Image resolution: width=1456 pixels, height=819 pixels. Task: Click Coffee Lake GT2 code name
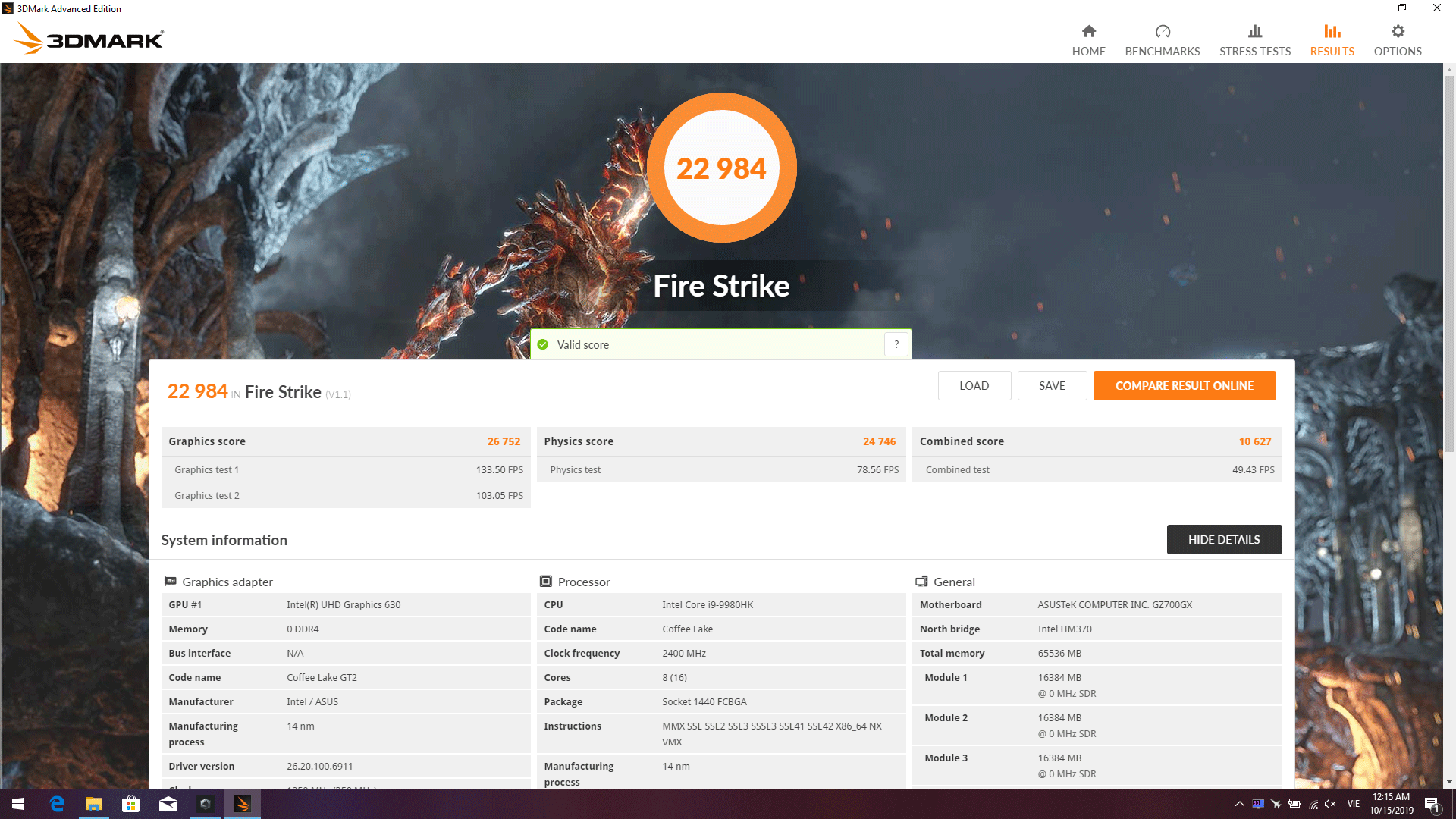pos(322,677)
